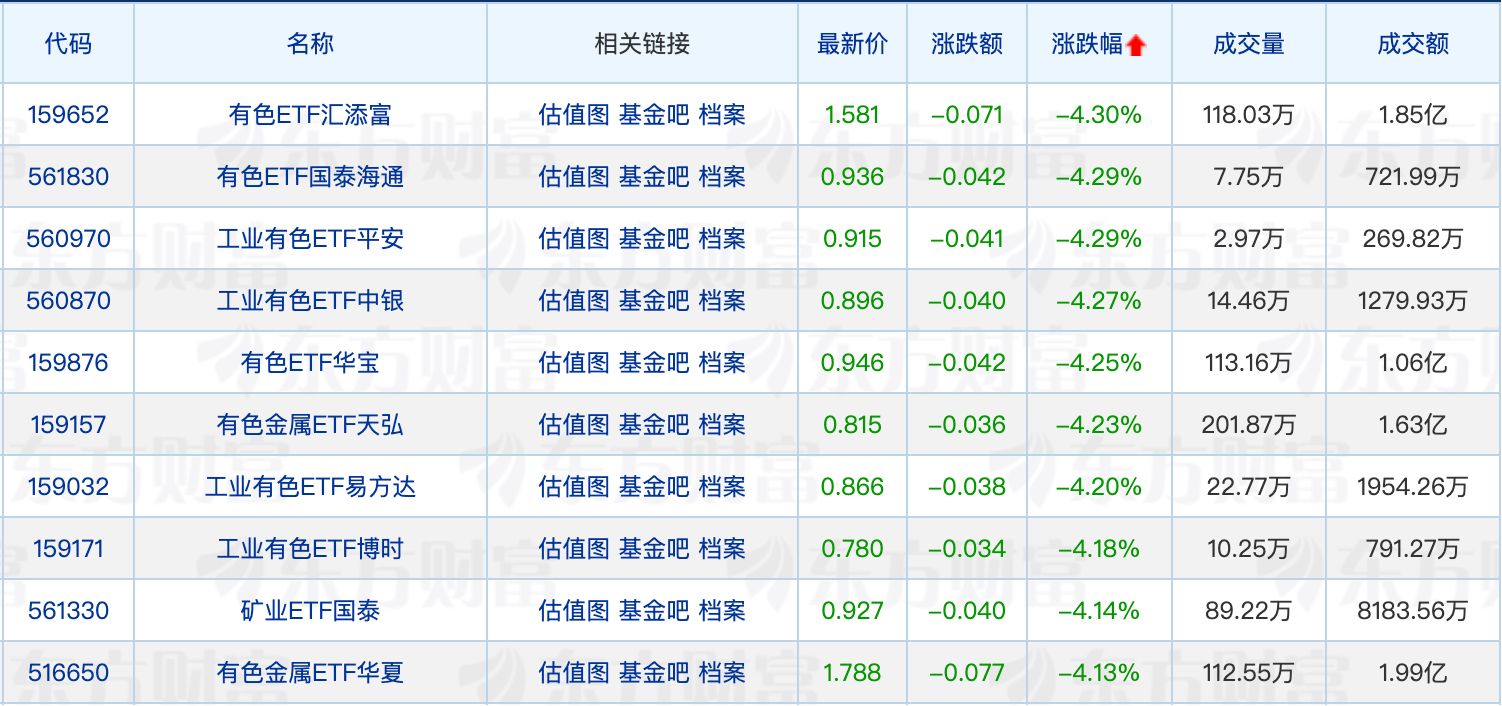This screenshot has height=706, width=1502.
Task: Click the 涨跌额 column header
Action: pos(966,44)
